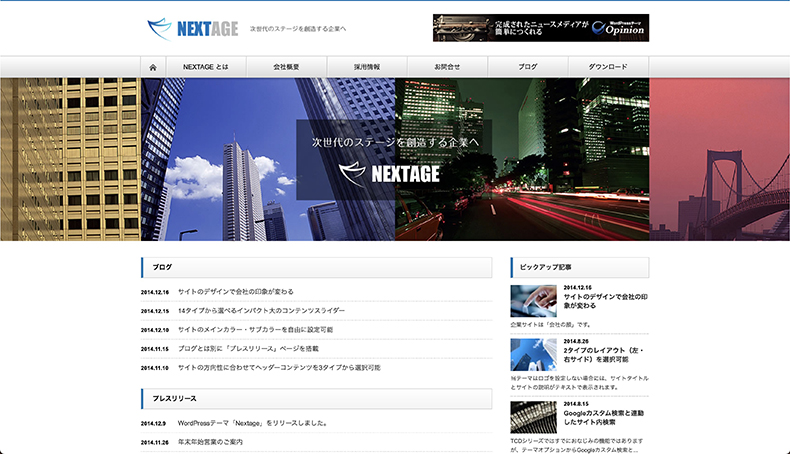
Task: Open the skyscraper thumbnail of 2014.8.26 pickup
Action: pos(533,355)
